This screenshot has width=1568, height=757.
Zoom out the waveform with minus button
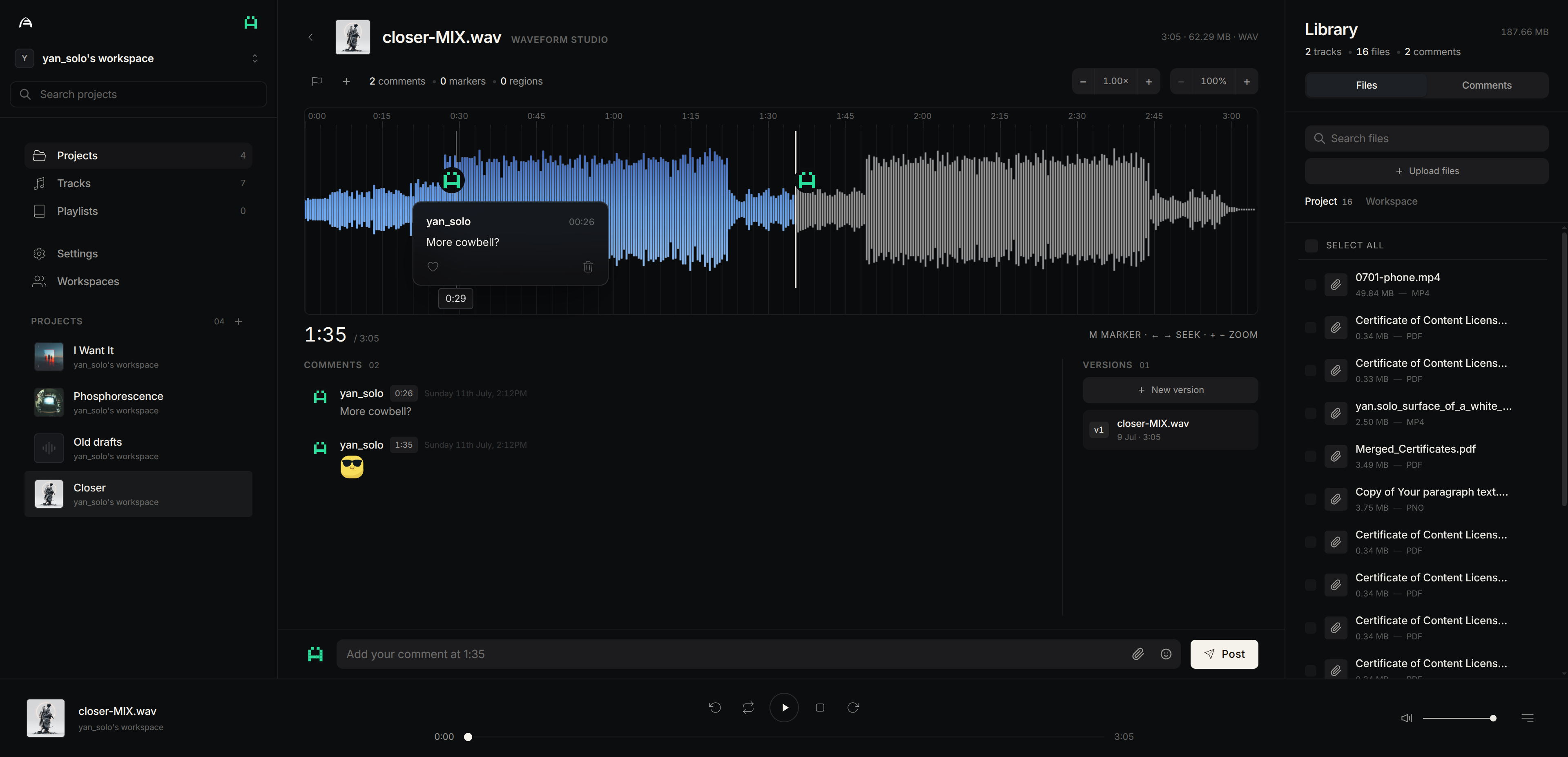tap(1181, 82)
